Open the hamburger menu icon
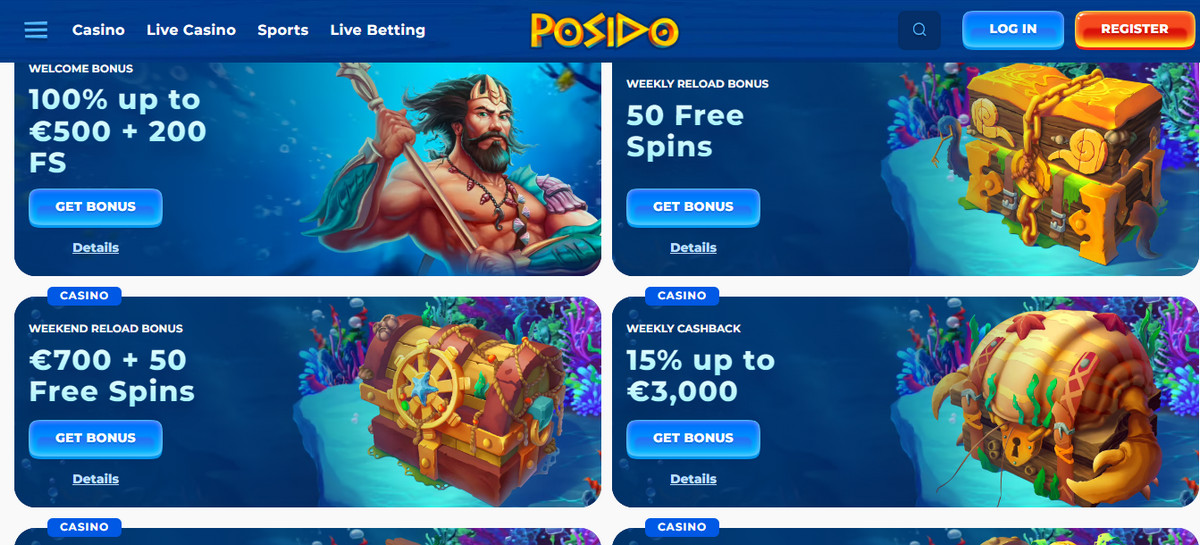 point(36,30)
